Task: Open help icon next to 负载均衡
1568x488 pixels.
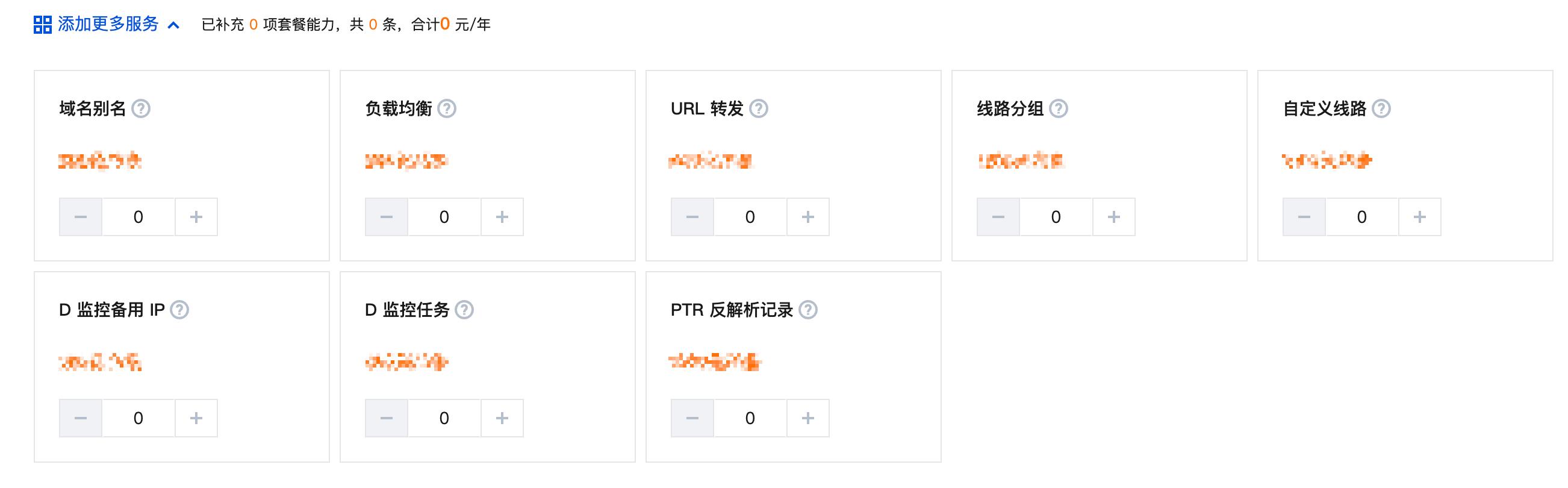Action: tap(447, 108)
